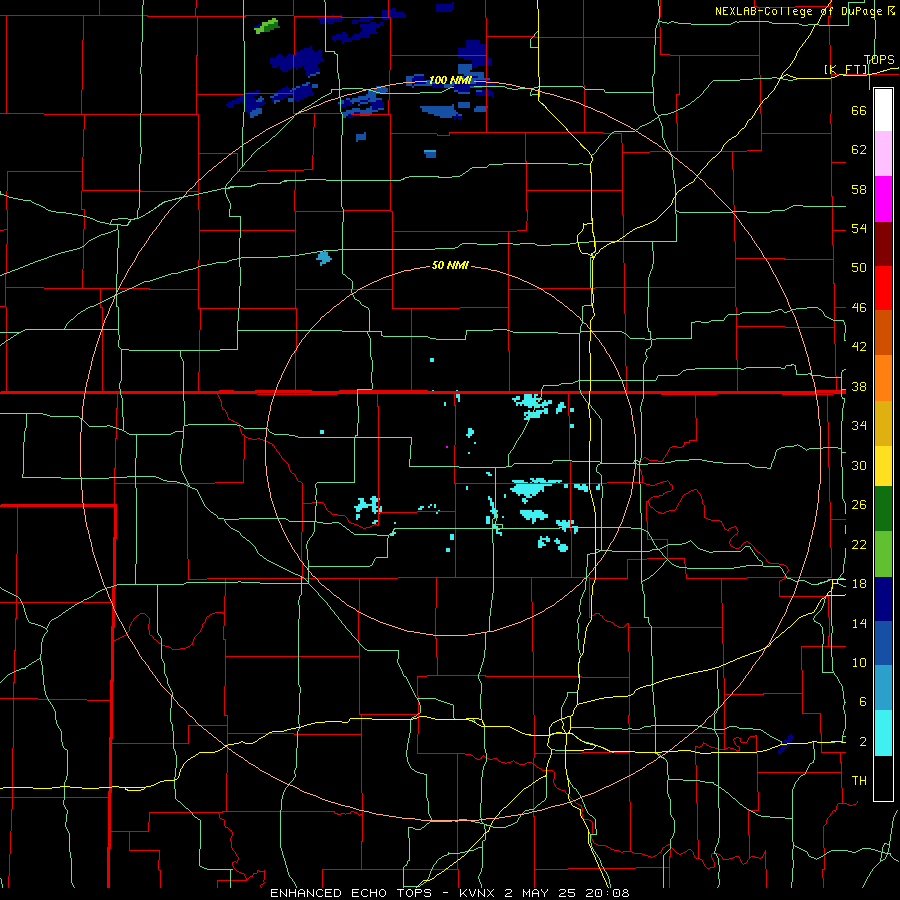Click the 2 label near the legend bottom

point(862,742)
